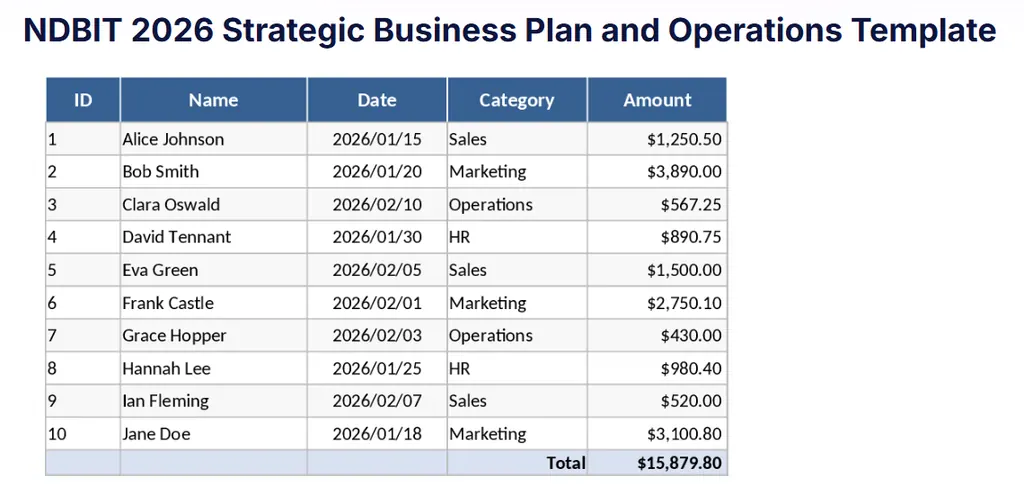Select the Frank Castle name cell
The height and width of the screenshot is (496, 1024).
168,303
